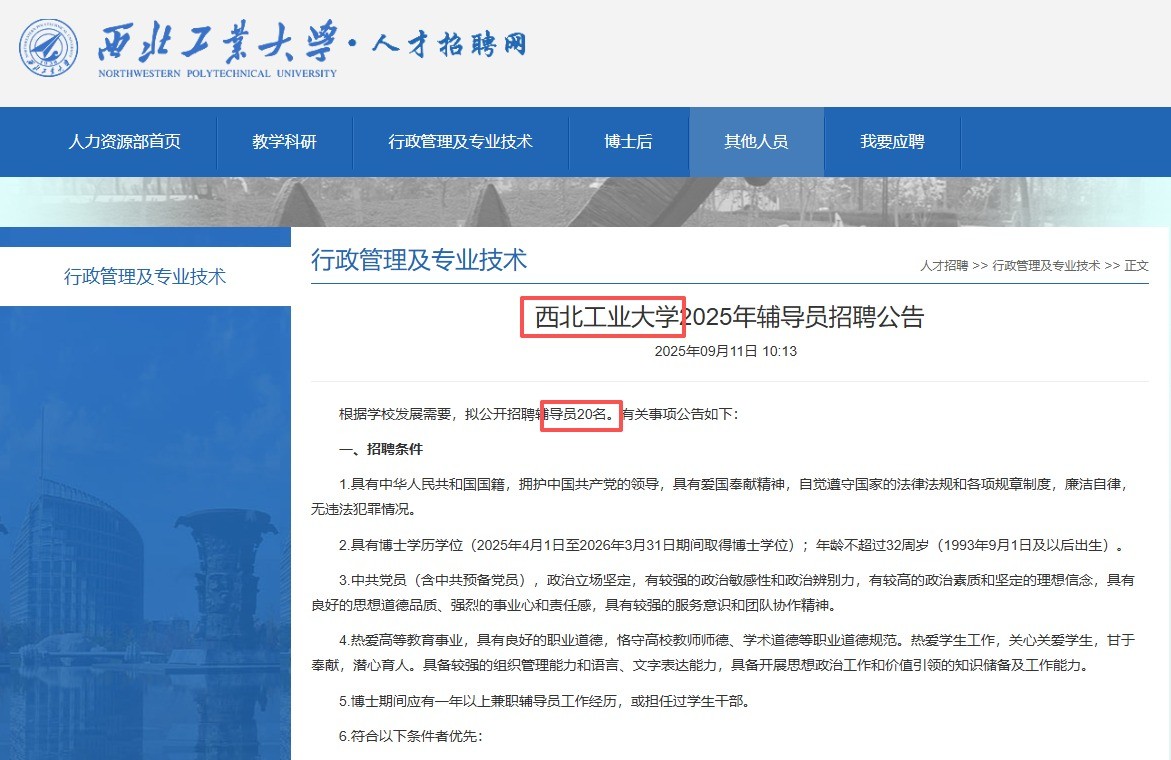Click requirement 4 about 热爱高等教育事业
The width and height of the screenshot is (1171, 760).
pos(723,652)
